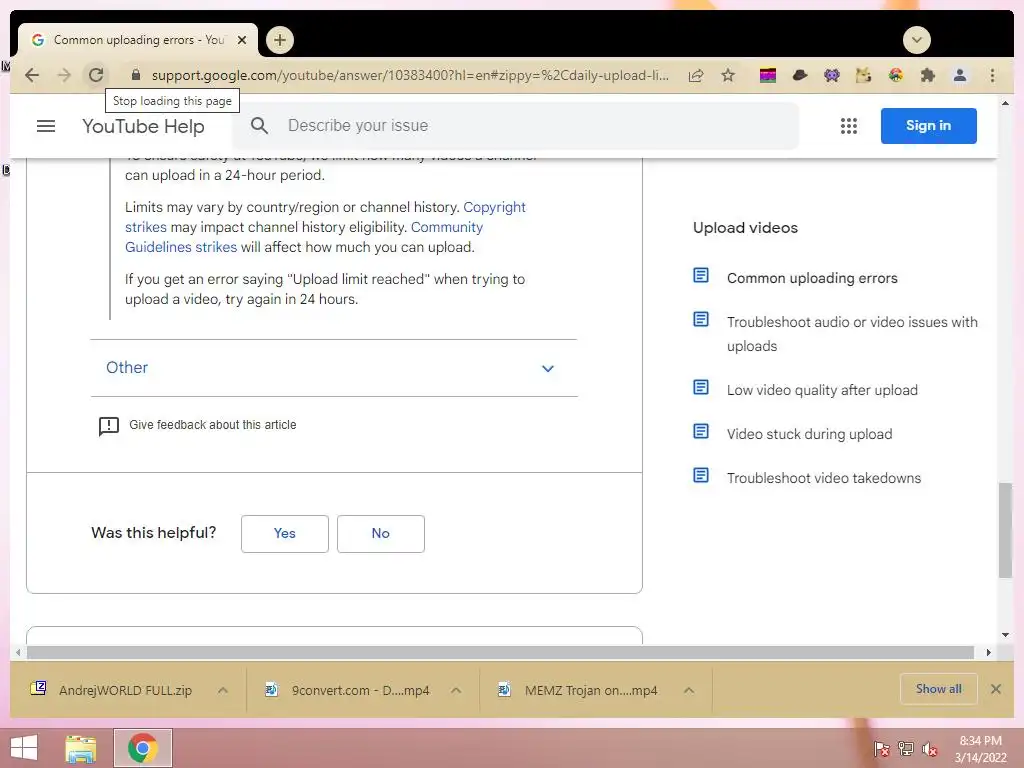Screen dimensions: 1024x768
Task: Open Low video quality after upload article
Action: (822, 390)
